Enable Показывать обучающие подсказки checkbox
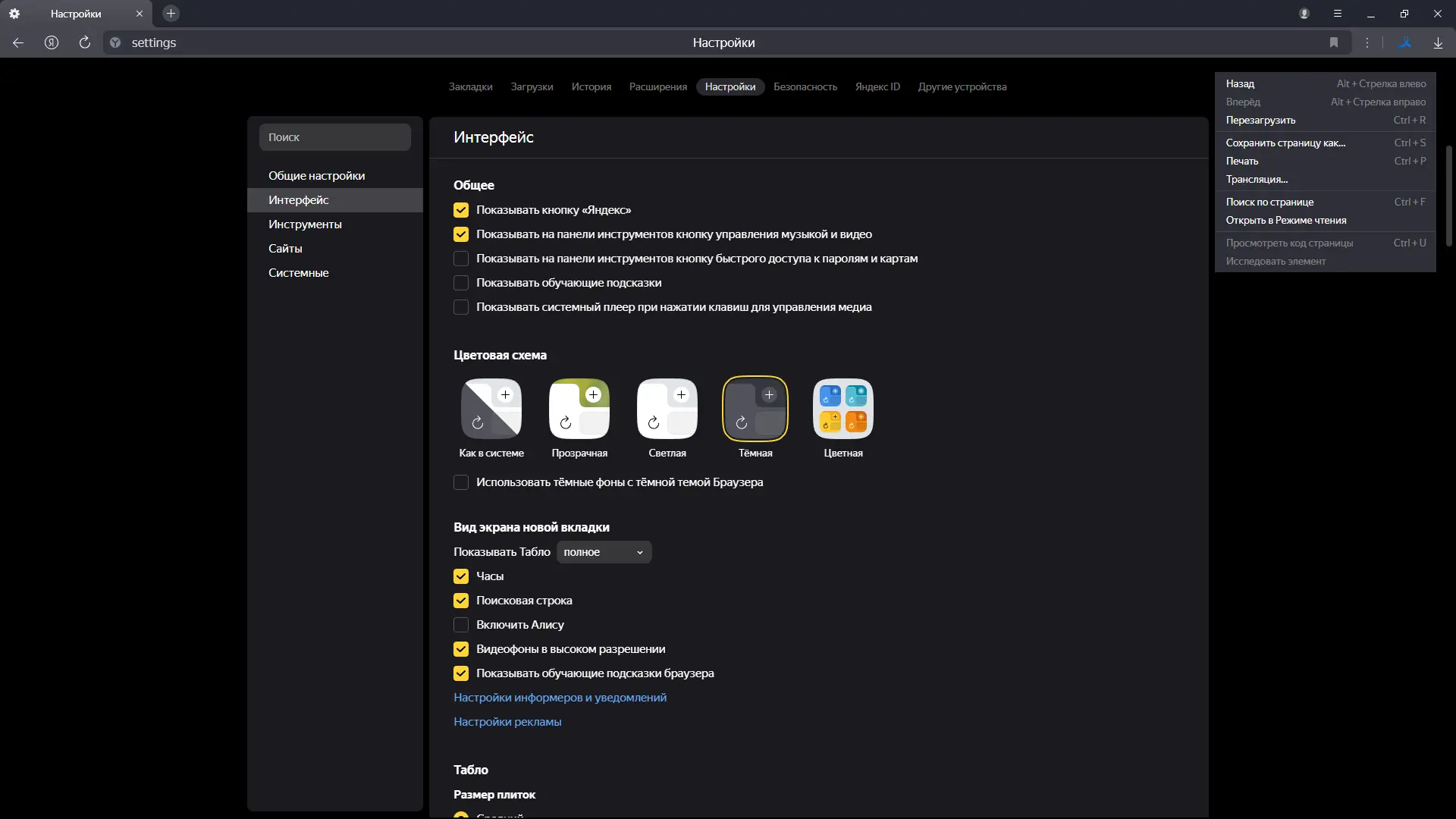Image resolution: width=1456 pixels, height=819 pixels. (461, 283)
